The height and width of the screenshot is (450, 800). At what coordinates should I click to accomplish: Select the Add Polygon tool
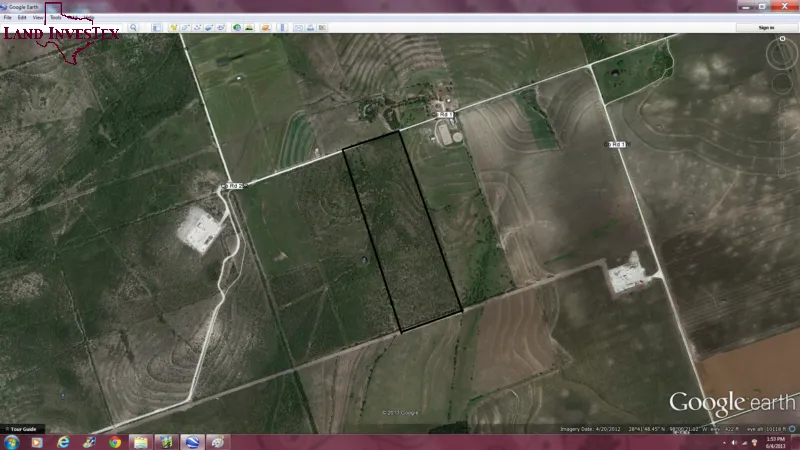186,27
